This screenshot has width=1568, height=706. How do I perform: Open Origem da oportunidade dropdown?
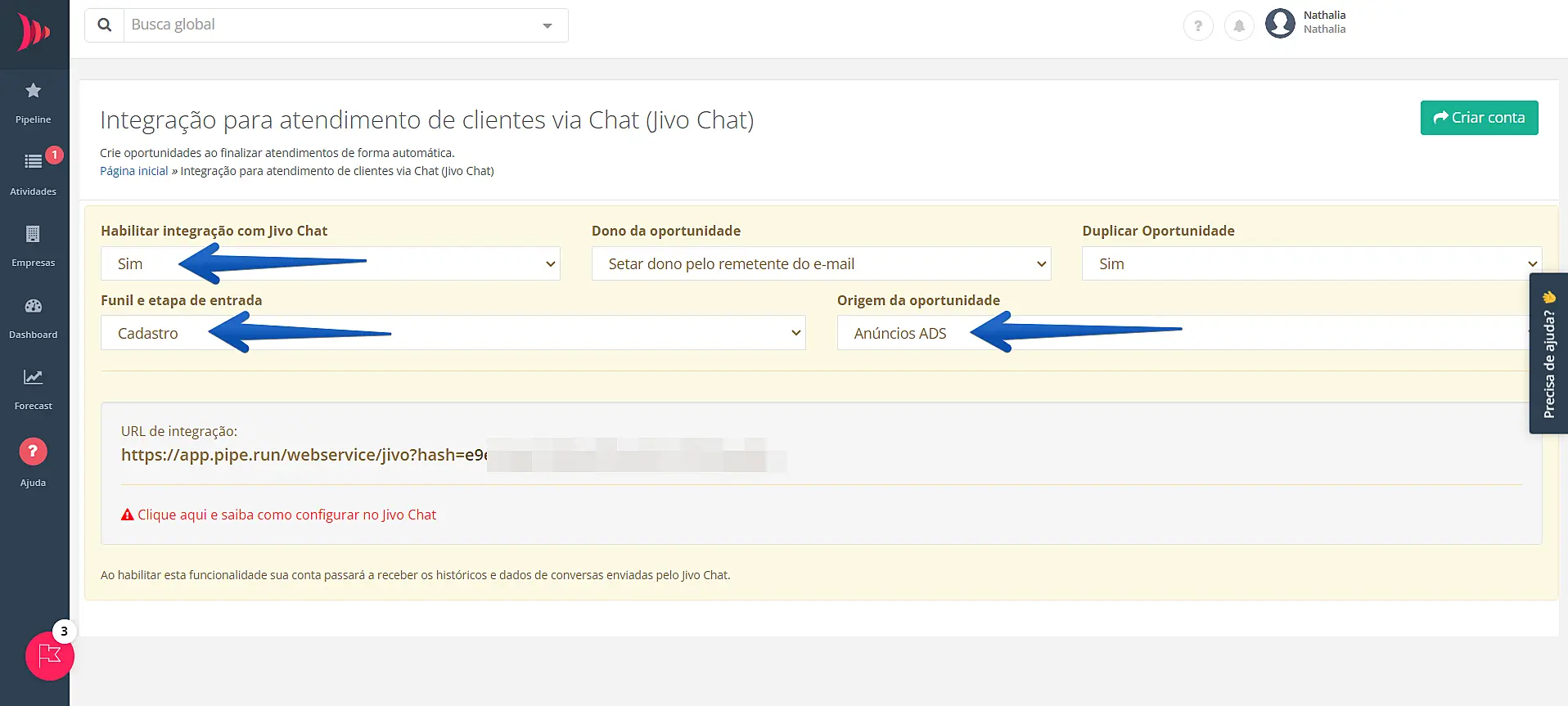[x=1183, y=333]
